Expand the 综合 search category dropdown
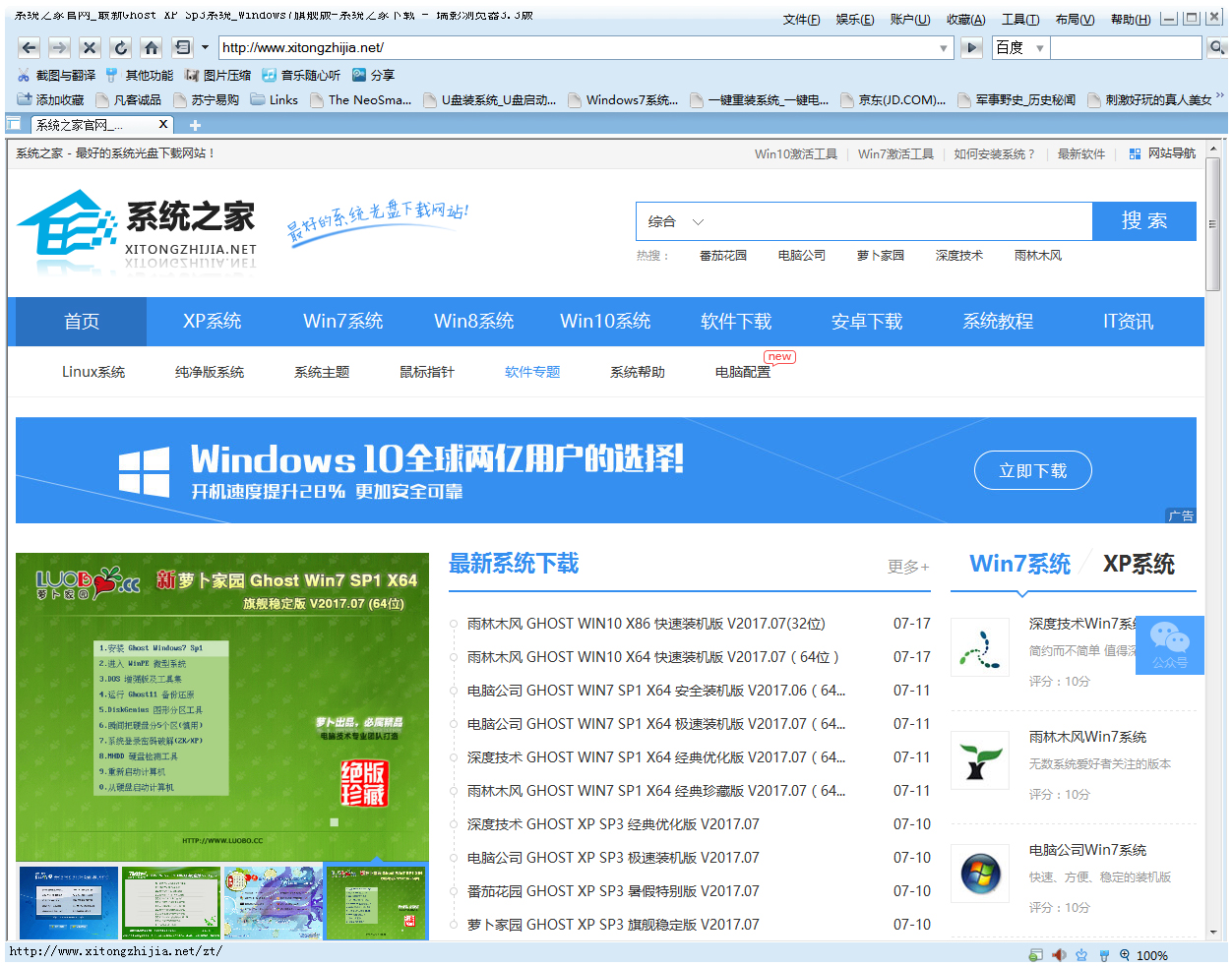Viewport: 1232px width, 966px height. tap(676, 221)
